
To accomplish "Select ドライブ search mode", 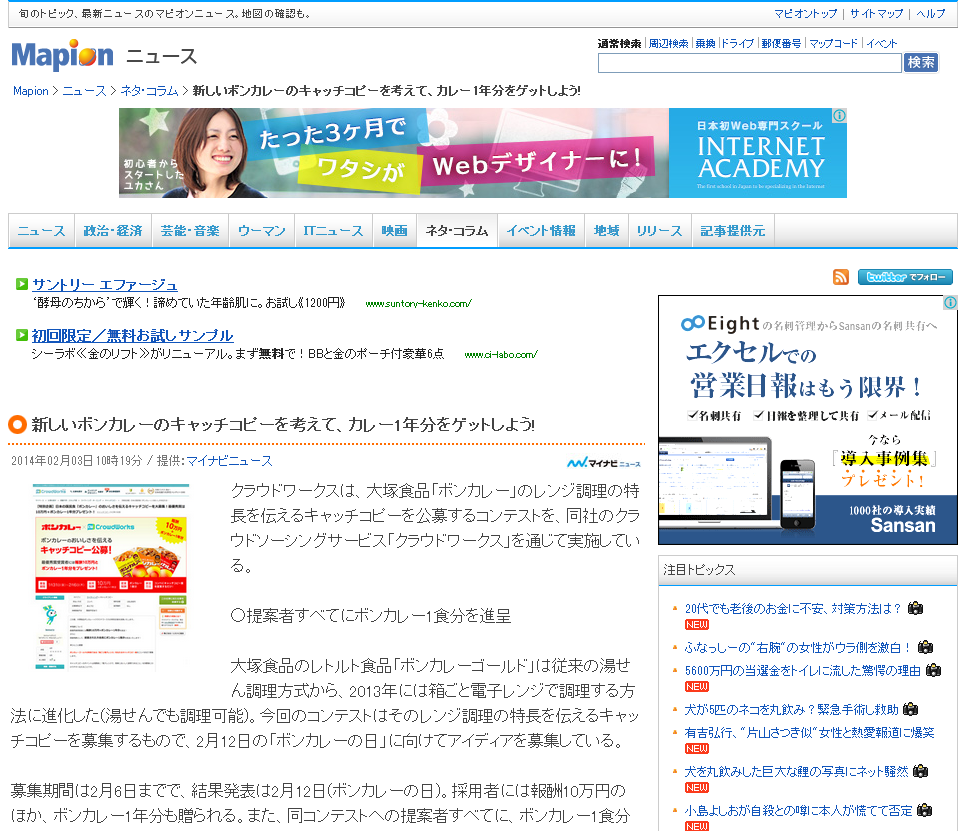I will pyautogui.click(x=738, y=43).
